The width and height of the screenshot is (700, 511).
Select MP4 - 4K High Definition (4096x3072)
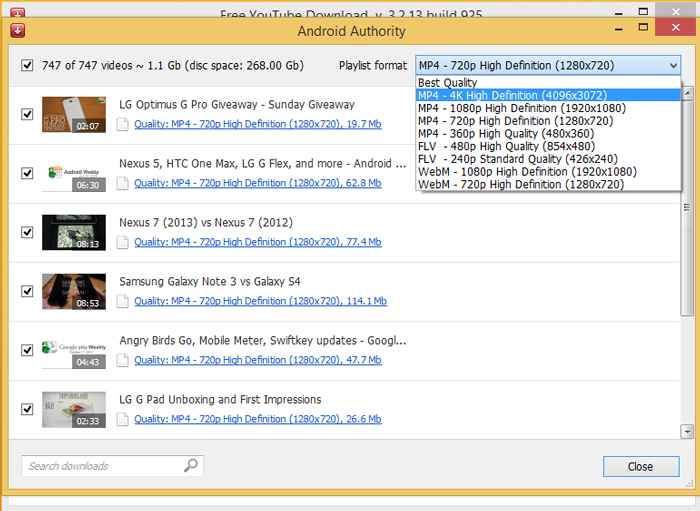(548, 95)
